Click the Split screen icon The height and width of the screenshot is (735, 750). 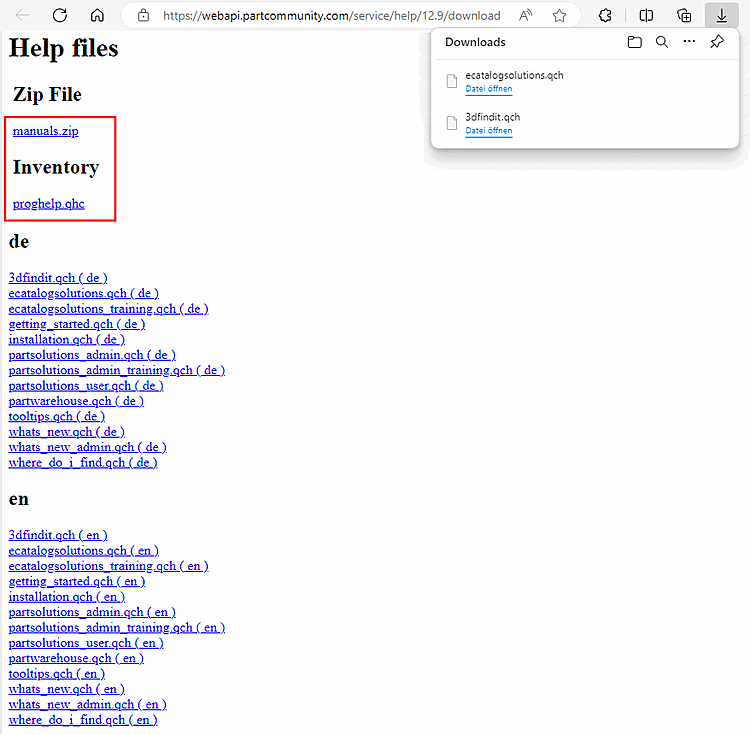(x=646, y=16)
